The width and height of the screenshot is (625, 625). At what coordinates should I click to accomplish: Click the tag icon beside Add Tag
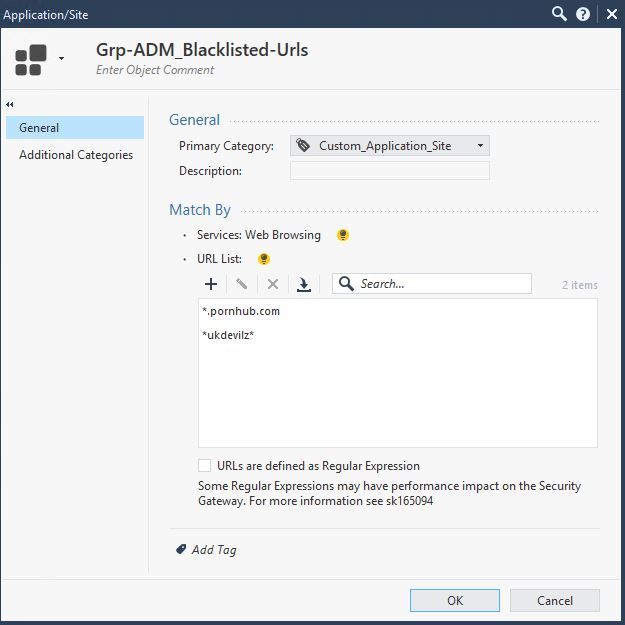click(x=180, y=549)
